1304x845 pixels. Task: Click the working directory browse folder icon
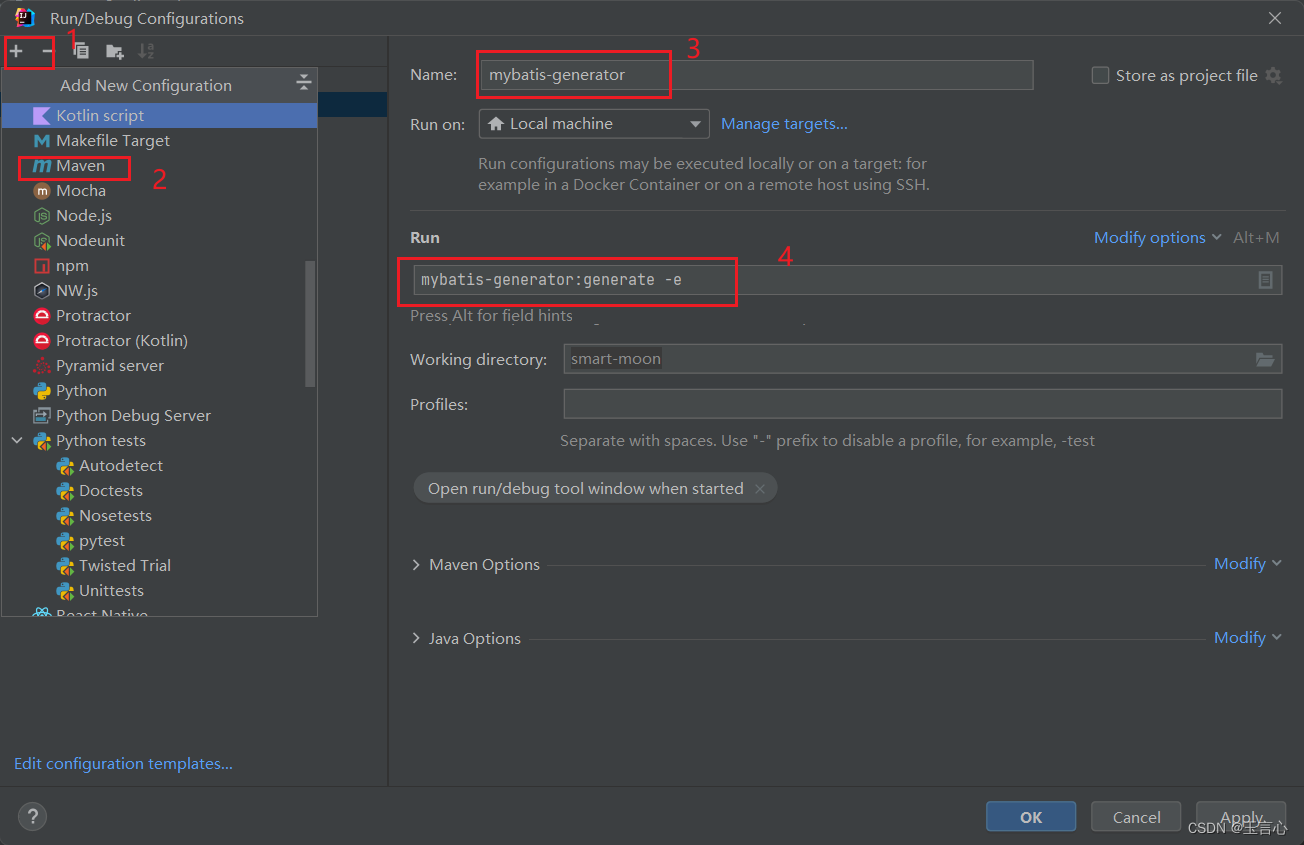[1265, 359]
